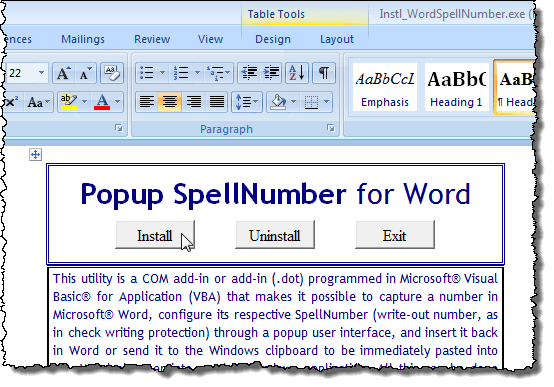This screenshot has height=387, width=554.
Task: Align text right
Action: coord(193,102)
